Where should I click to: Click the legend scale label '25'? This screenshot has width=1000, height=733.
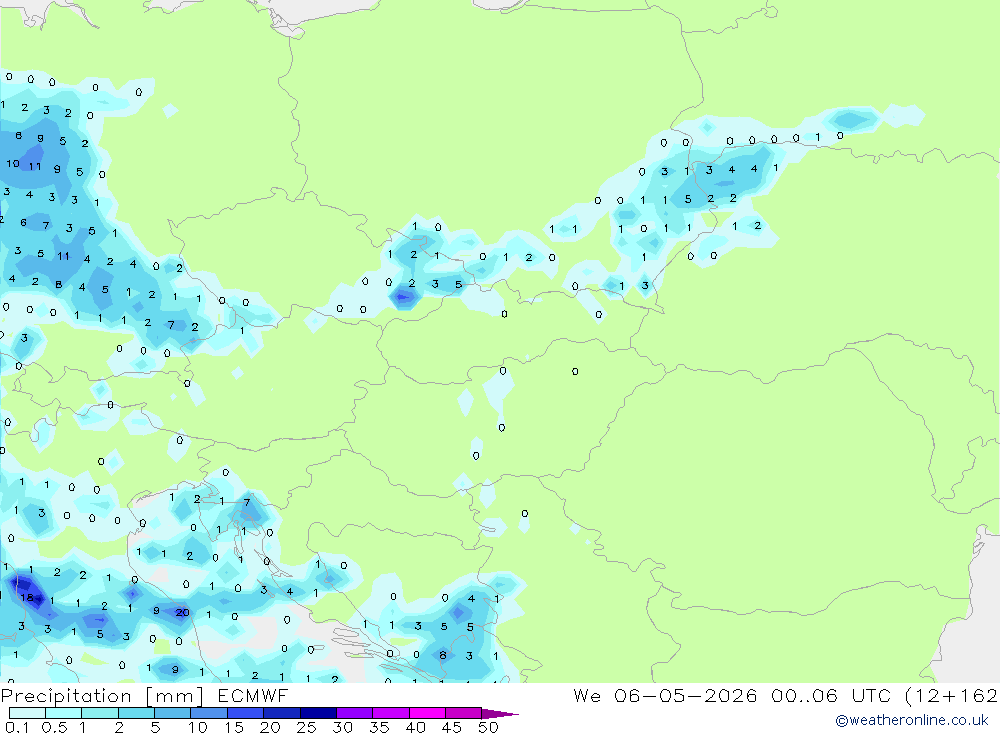point(306,727)
